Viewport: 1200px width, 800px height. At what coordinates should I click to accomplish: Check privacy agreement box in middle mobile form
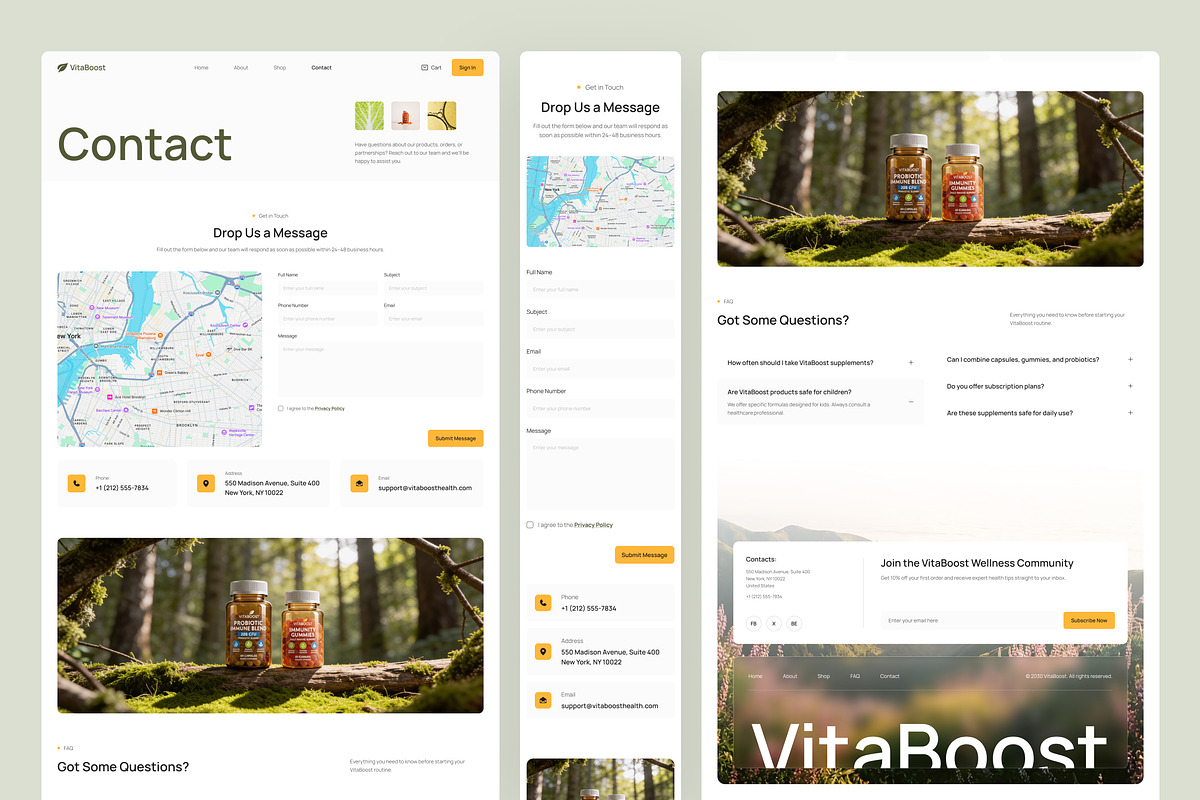tap(530, 525)
